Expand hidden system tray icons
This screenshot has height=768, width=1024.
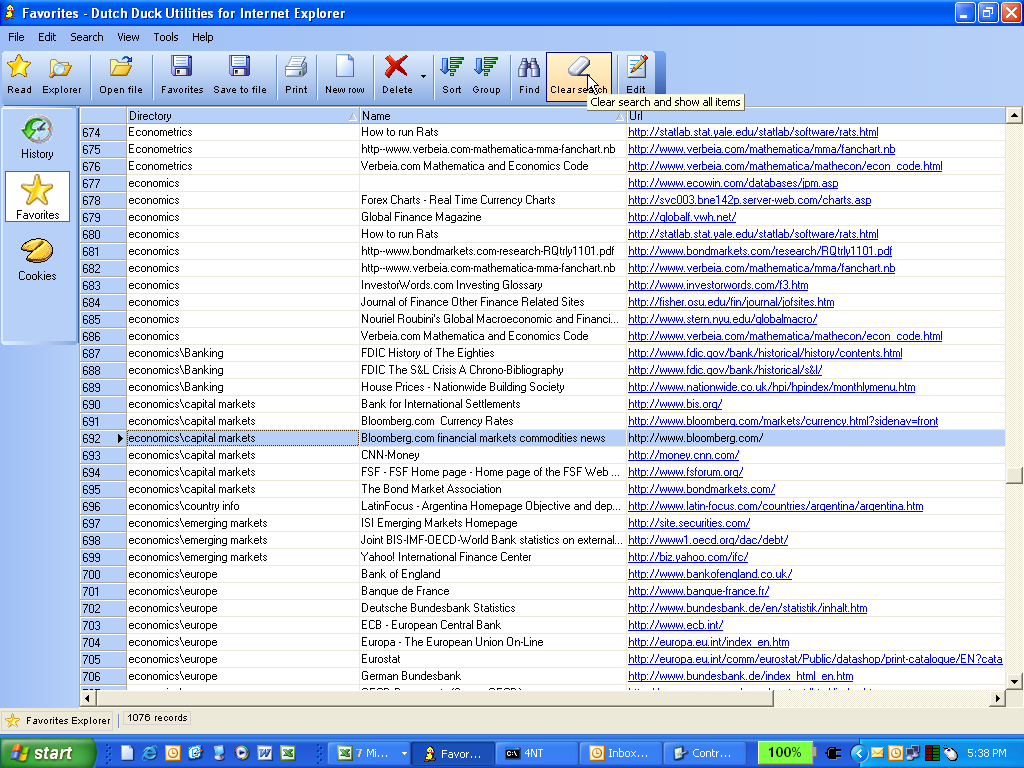pos(858,753)
